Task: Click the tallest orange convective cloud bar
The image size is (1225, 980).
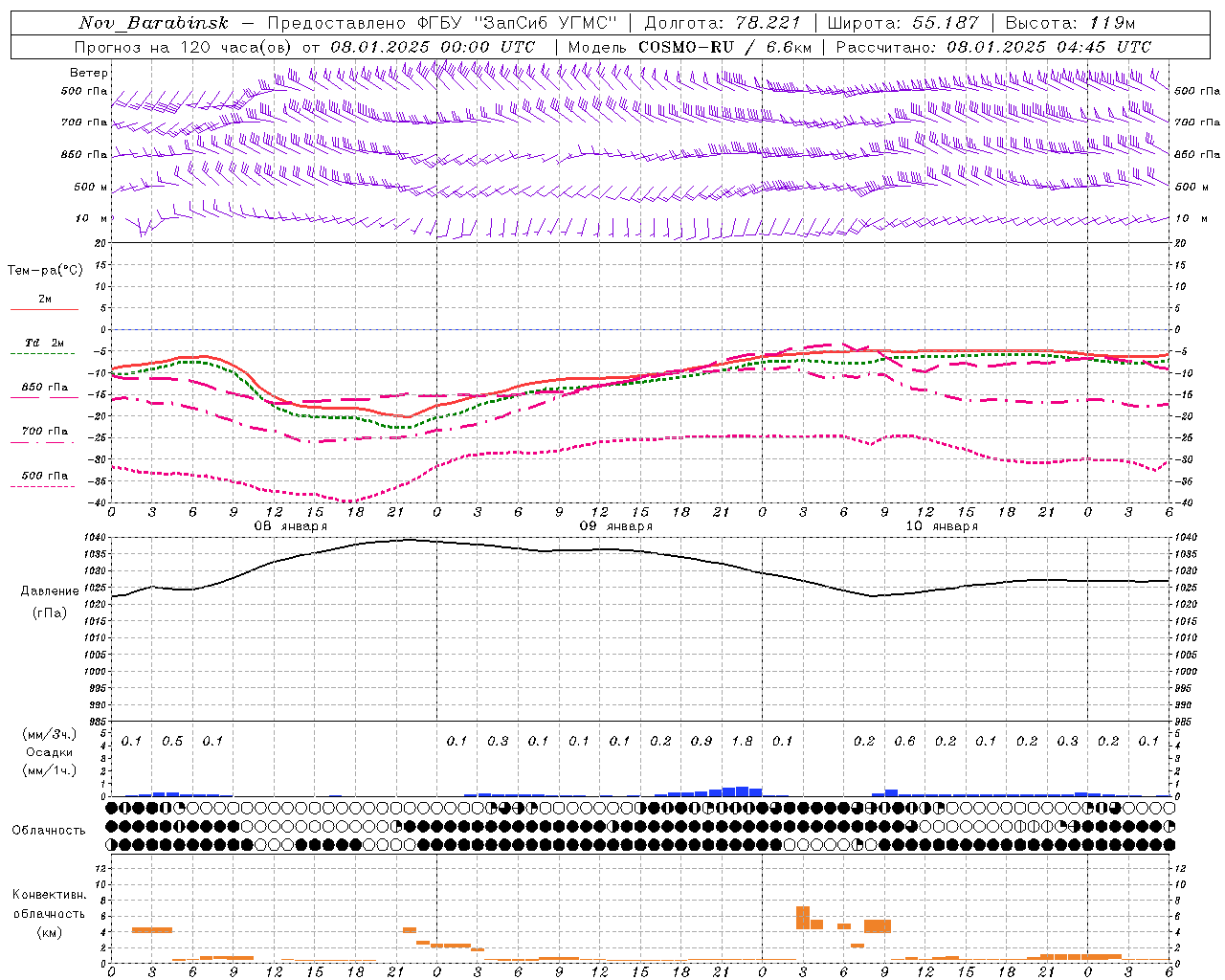Action: pos(803,918)
